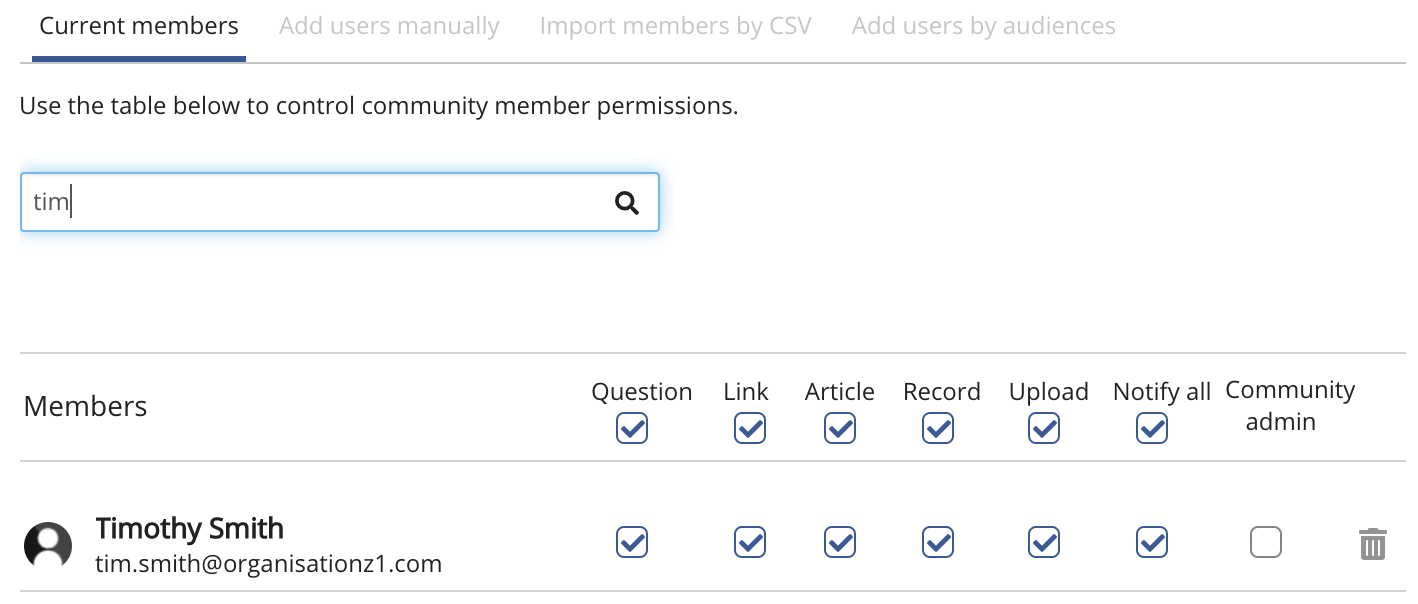
Task: Toggle the Upload header checkbox
Action: coord(1044,429)
